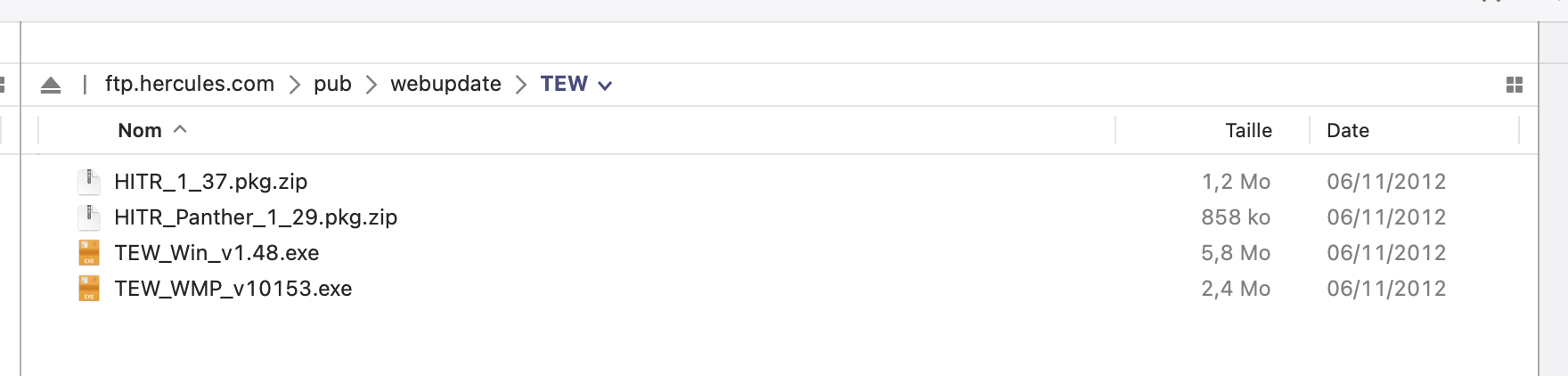This screenshot has width=1568, height=376.
Task: Go to ftp.hercules.com in breadcrumb
Action: point(190,84)
